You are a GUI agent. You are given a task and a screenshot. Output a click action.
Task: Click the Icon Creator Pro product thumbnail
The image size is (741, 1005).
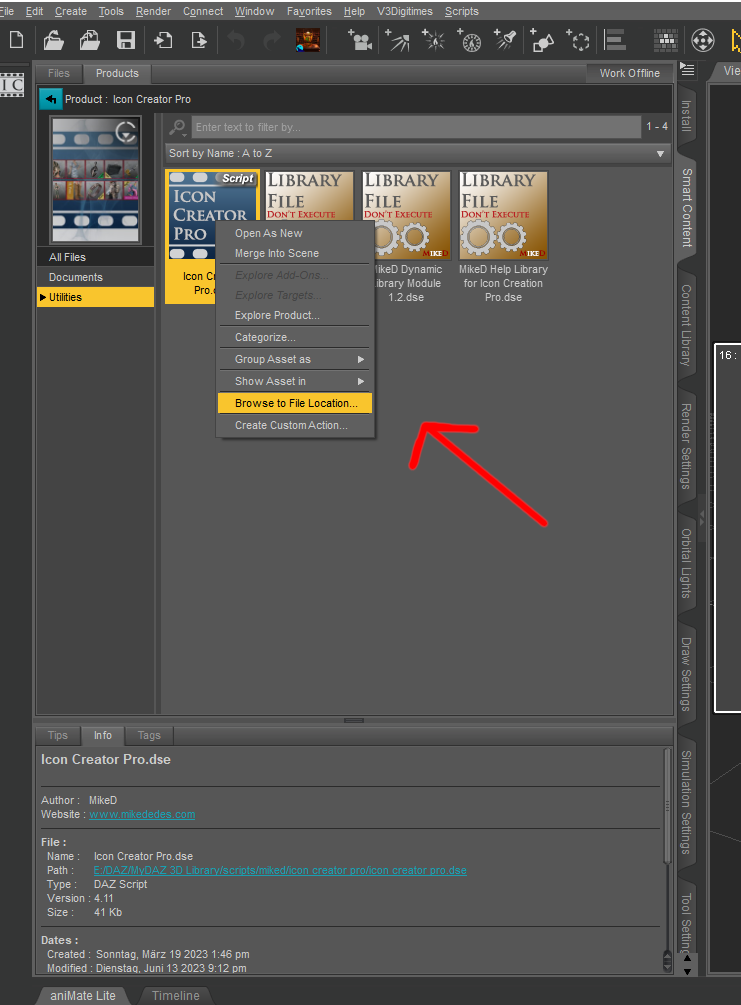[96, 180]
